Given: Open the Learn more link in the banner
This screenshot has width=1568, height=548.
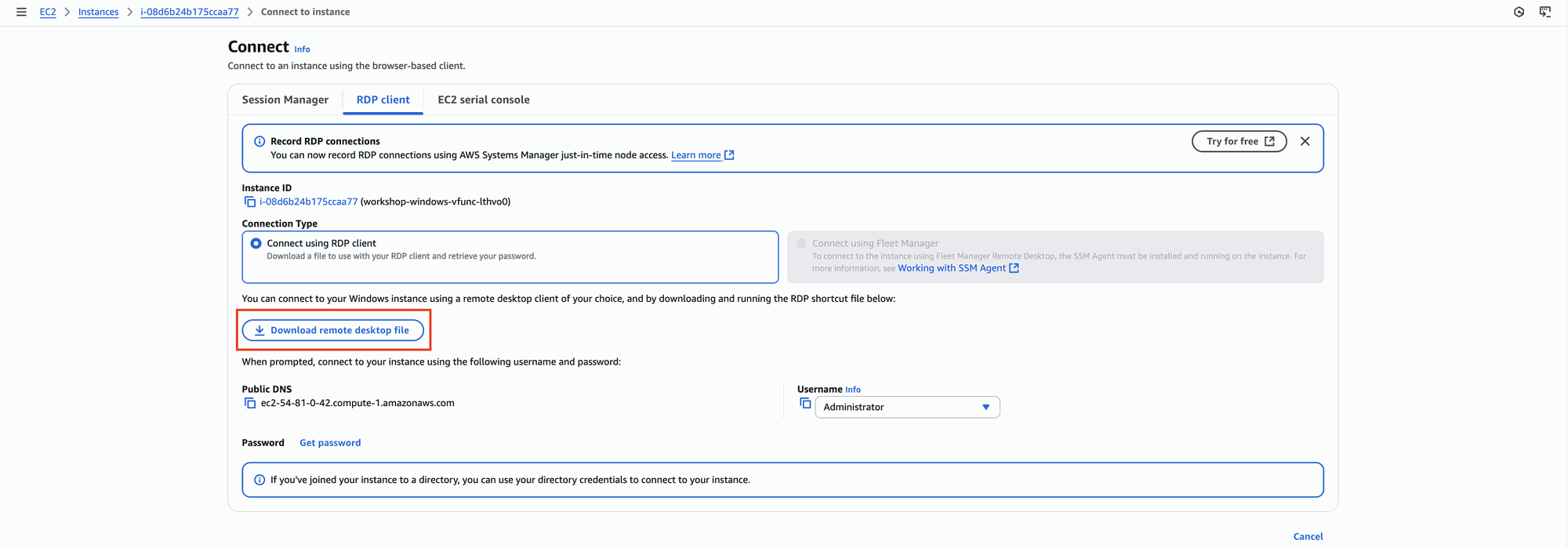Looking at the screenshot, I should click(702, 155).
